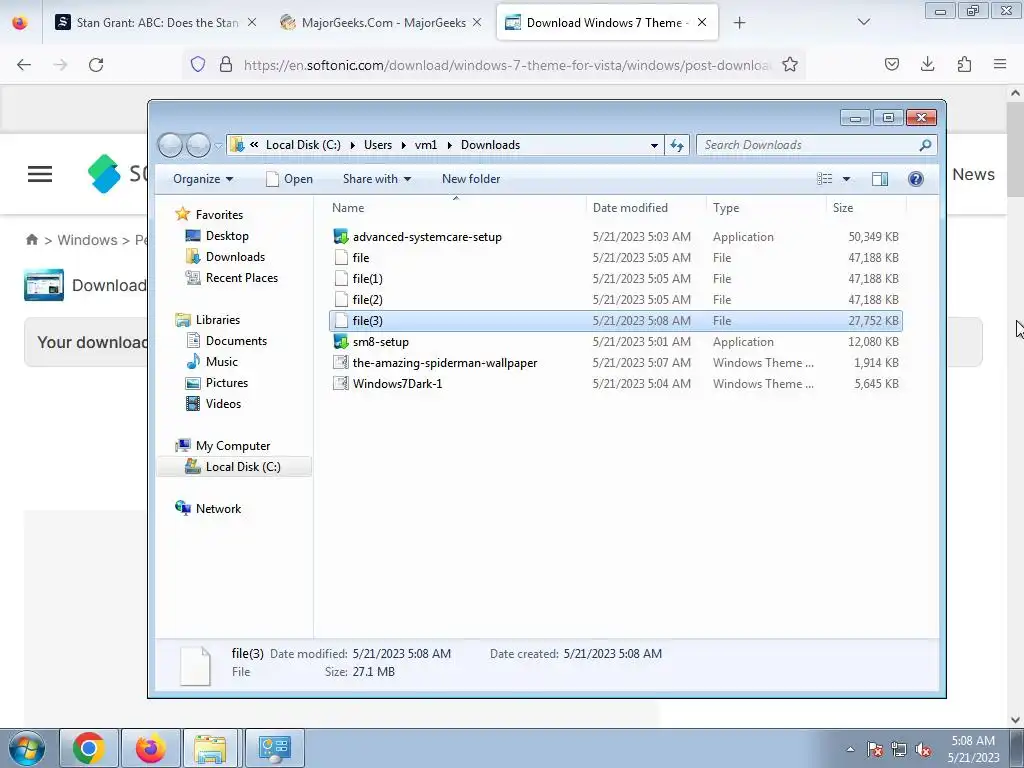Click tracking protection shield icon
1024x768 pixels.
click(198, 65)
